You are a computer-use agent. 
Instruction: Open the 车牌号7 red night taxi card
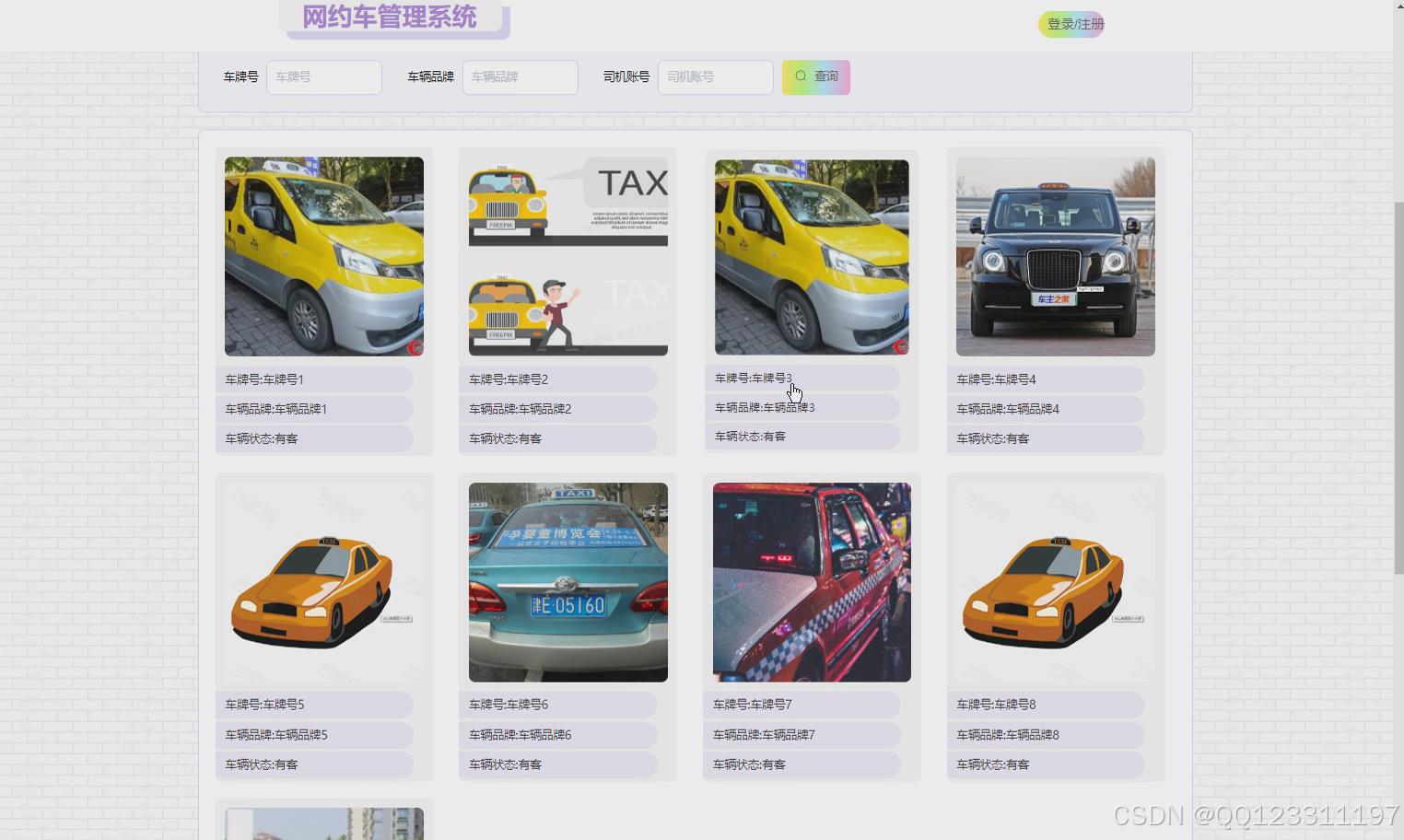811,581
